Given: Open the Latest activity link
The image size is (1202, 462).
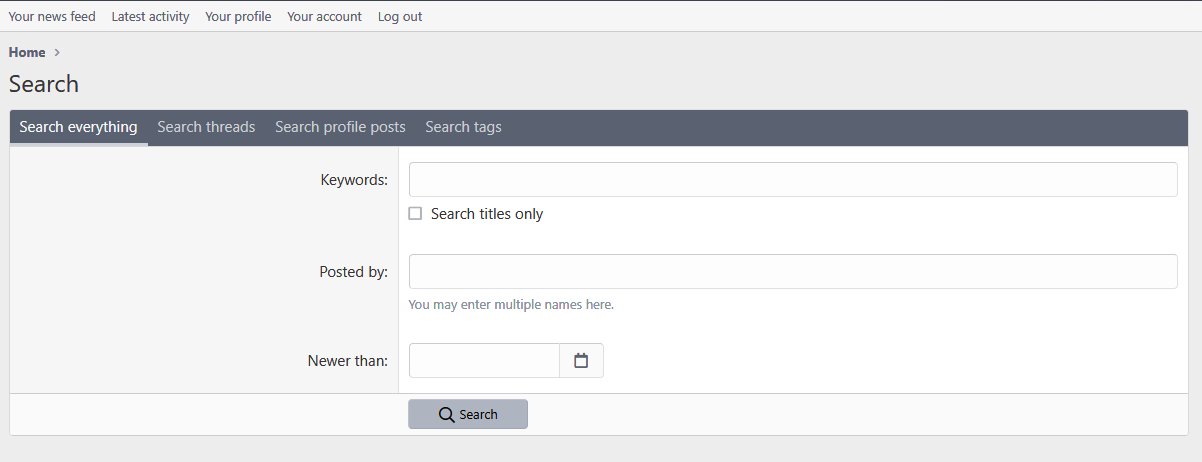Looking at the screenshot, I should (x=150, y=16).
